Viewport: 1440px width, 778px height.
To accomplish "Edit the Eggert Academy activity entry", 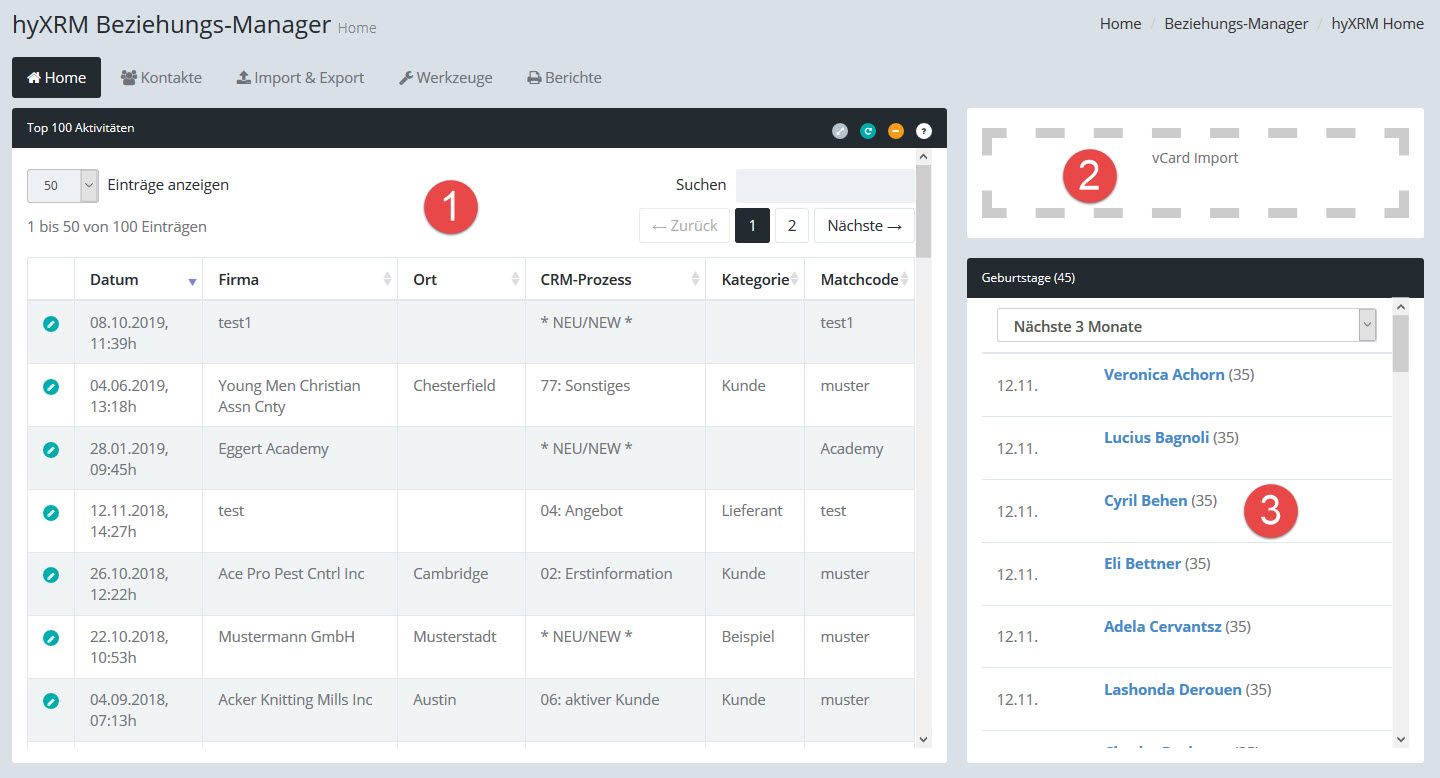I will coord(51,450).
